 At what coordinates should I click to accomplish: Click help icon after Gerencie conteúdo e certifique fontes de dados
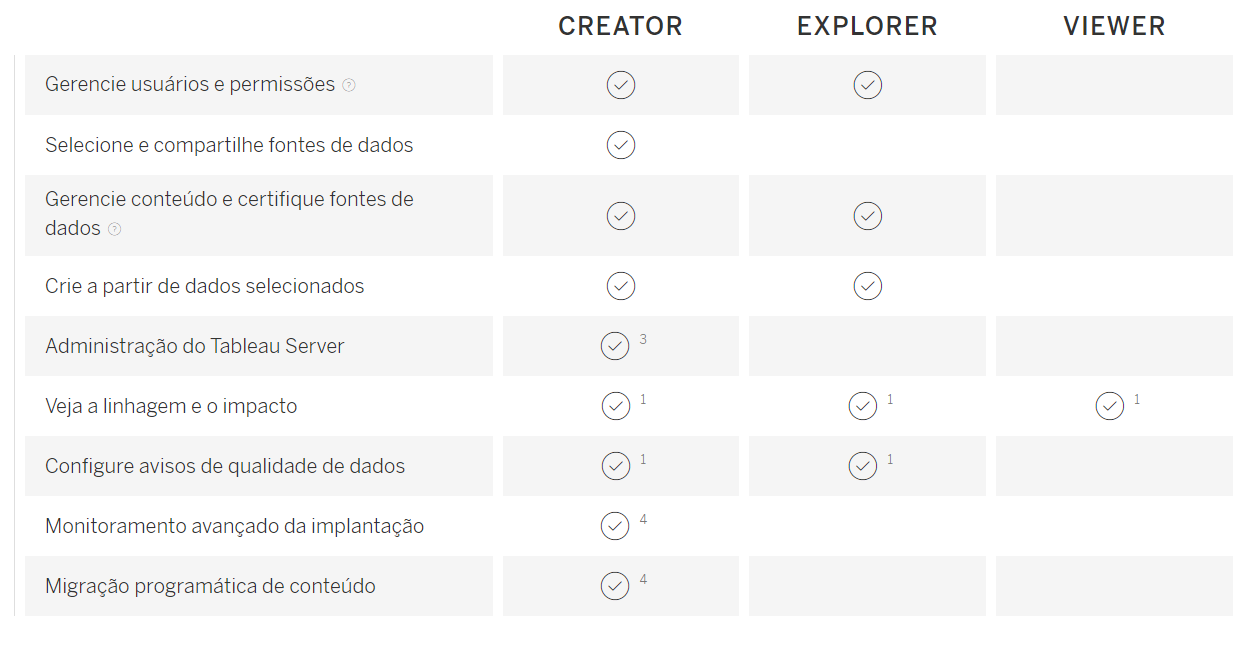pos(115,229)
